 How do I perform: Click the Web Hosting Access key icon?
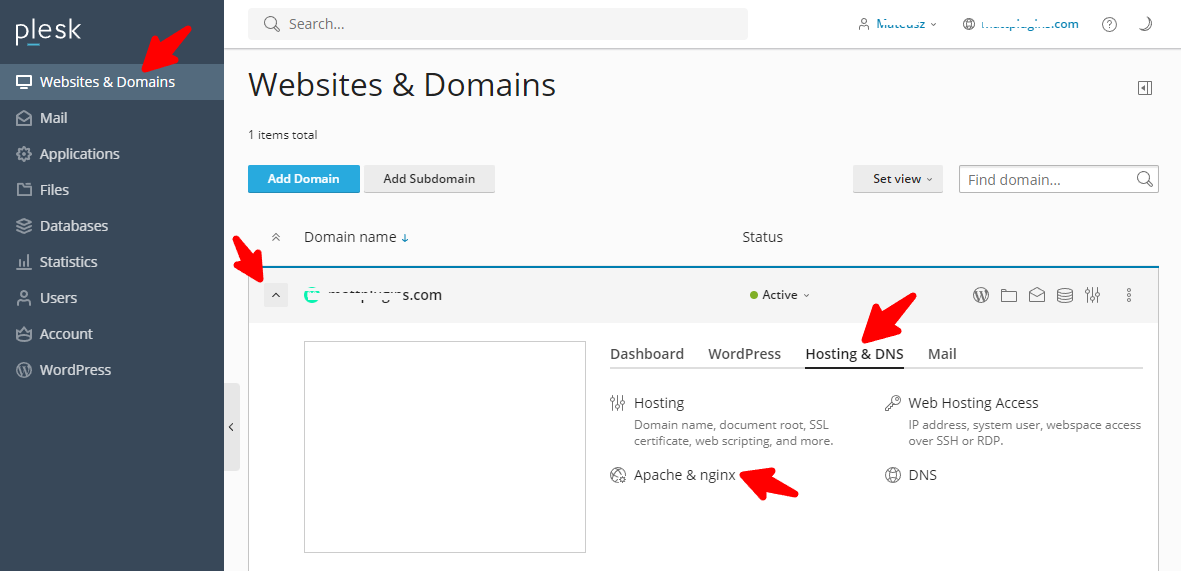click(x=892, y=403)
